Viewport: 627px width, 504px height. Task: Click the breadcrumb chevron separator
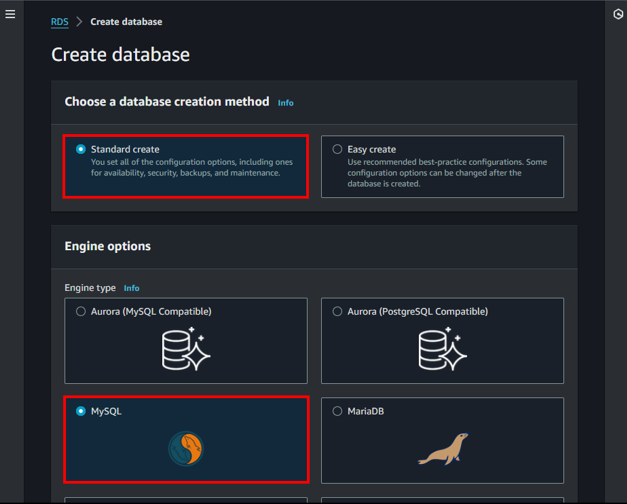coord(79,22)
